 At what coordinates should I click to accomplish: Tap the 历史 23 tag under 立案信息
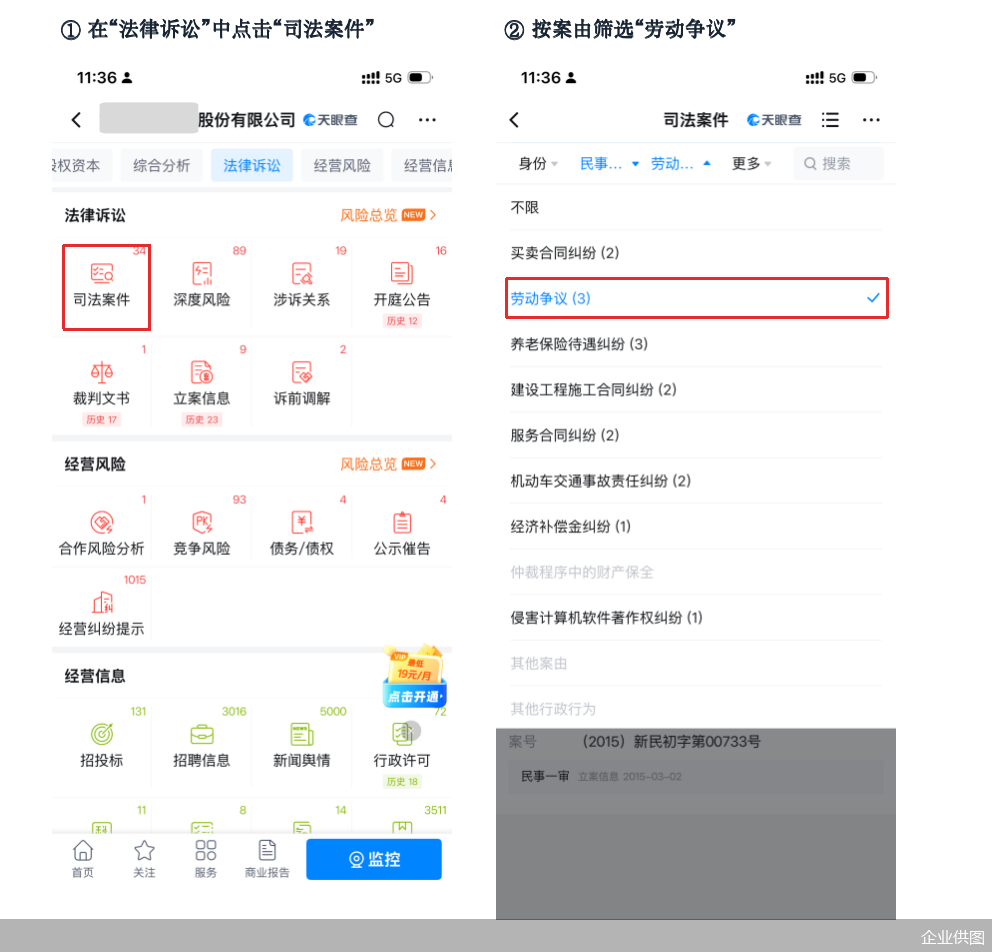[202, 419]
